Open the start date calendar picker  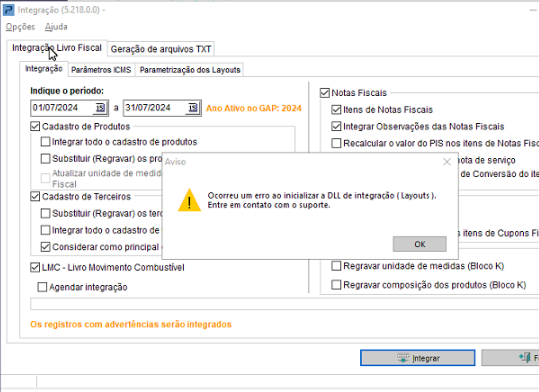point(100,108)
